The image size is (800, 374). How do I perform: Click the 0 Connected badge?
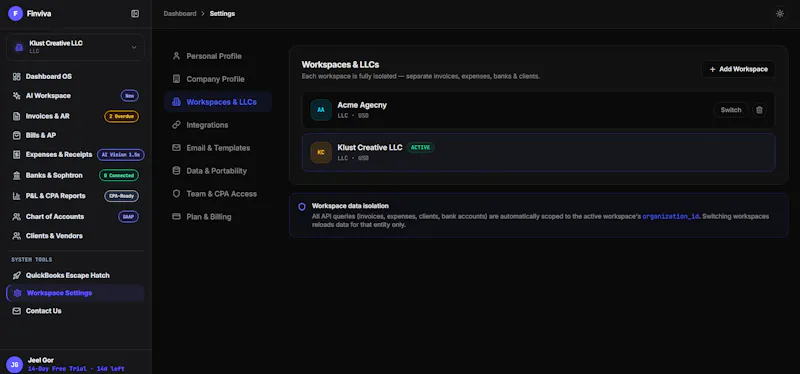pos(119,176)
